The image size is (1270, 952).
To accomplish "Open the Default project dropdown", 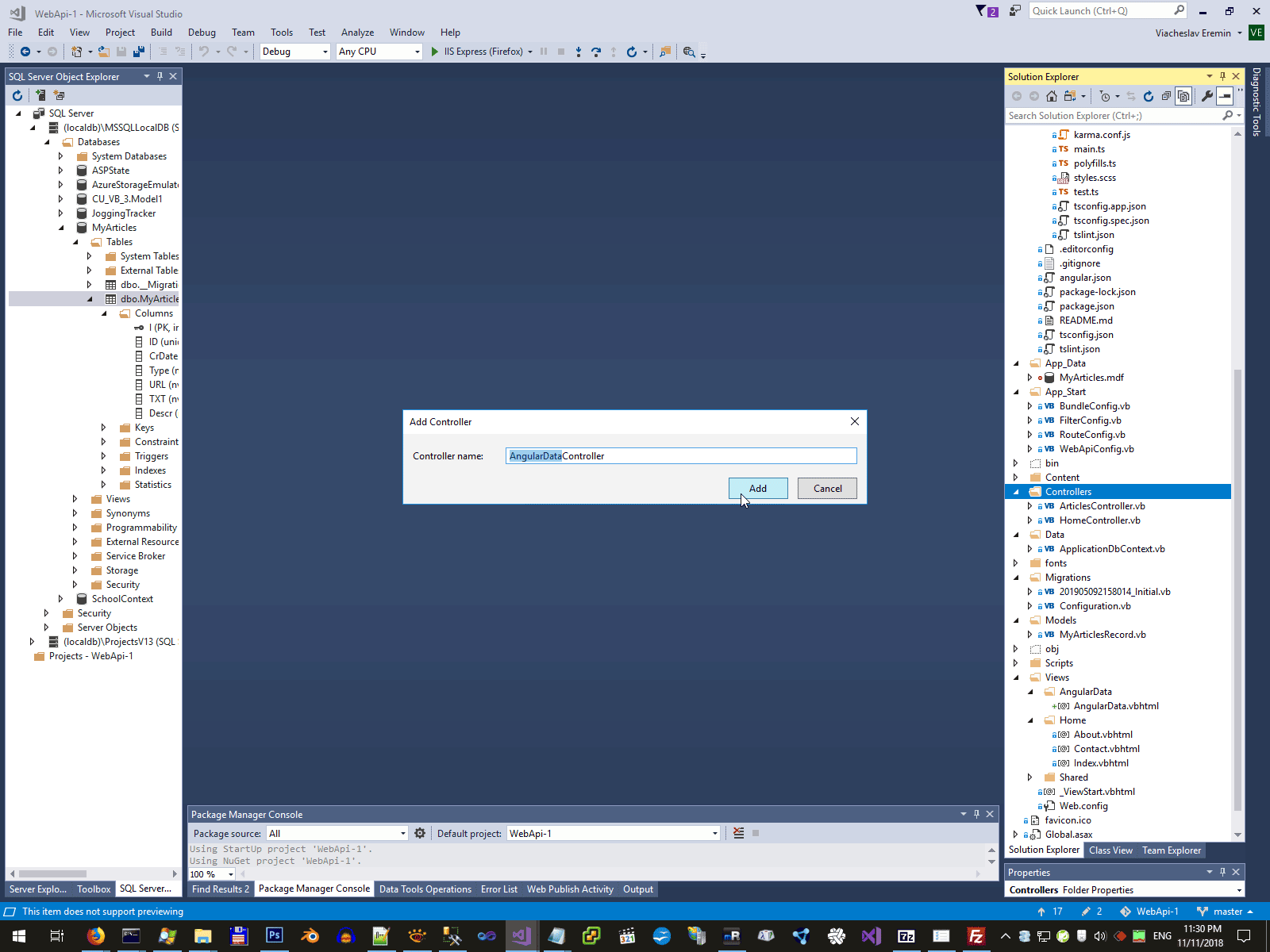I will [614, 833].
